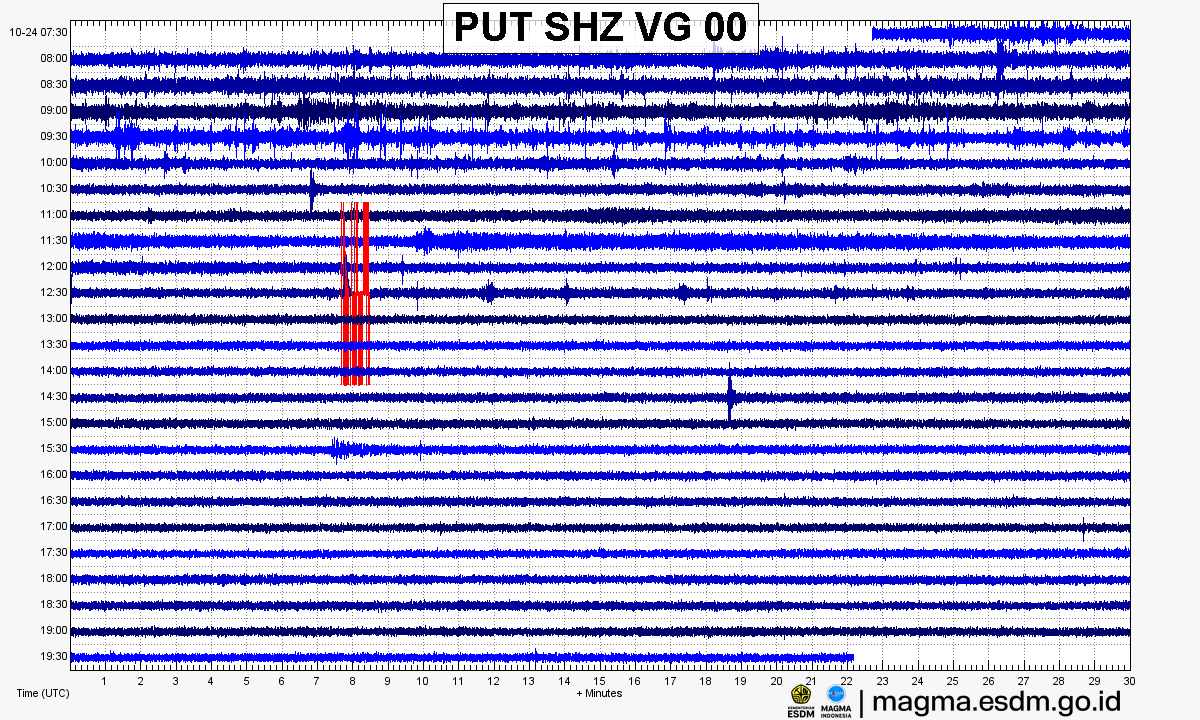1200x720 pixels.
Task: Click the 19:00 time label
Action: tap(54, 630)
